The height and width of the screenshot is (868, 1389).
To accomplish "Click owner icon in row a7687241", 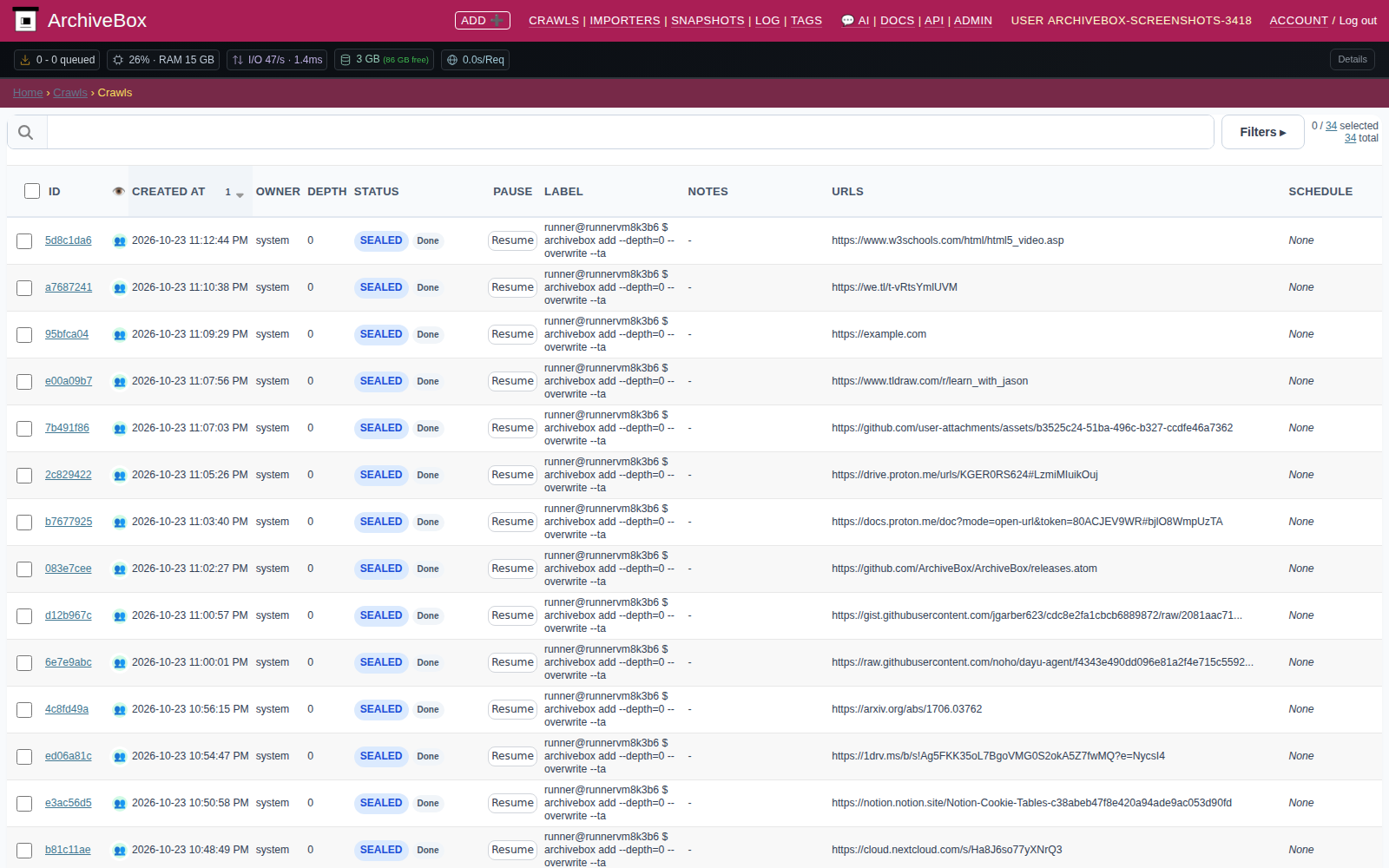I will pyautogui.click(x=120, y=288).
